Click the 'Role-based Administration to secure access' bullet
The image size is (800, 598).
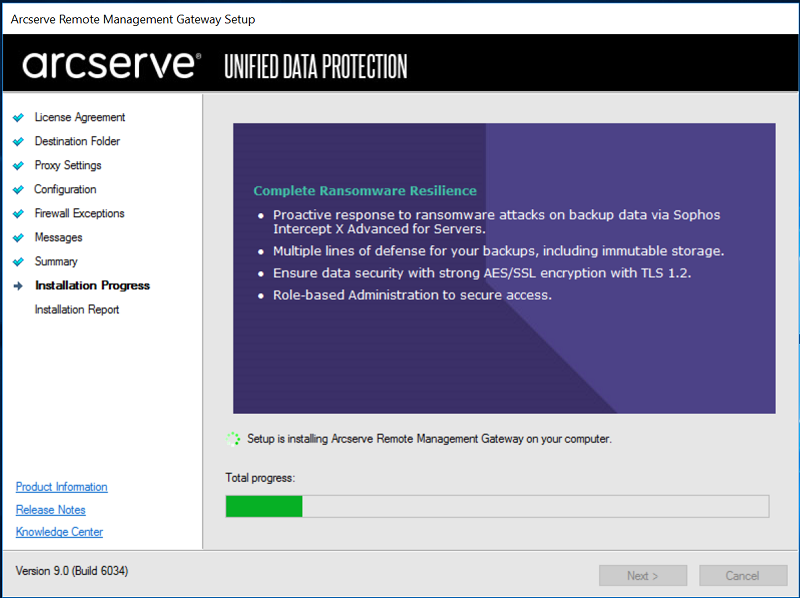pos(412,295)
